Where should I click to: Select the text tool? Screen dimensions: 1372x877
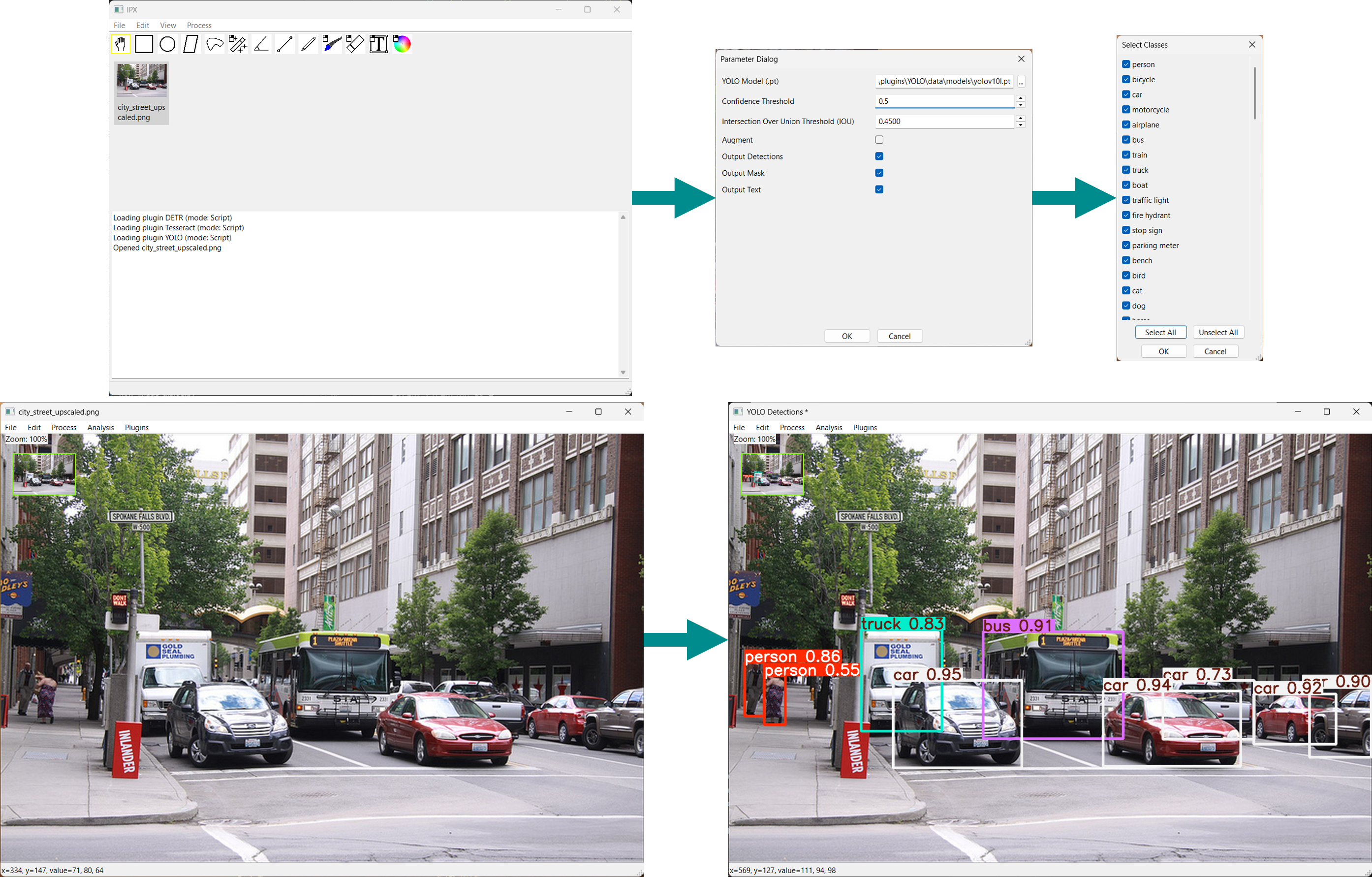(x=378, y=44)
